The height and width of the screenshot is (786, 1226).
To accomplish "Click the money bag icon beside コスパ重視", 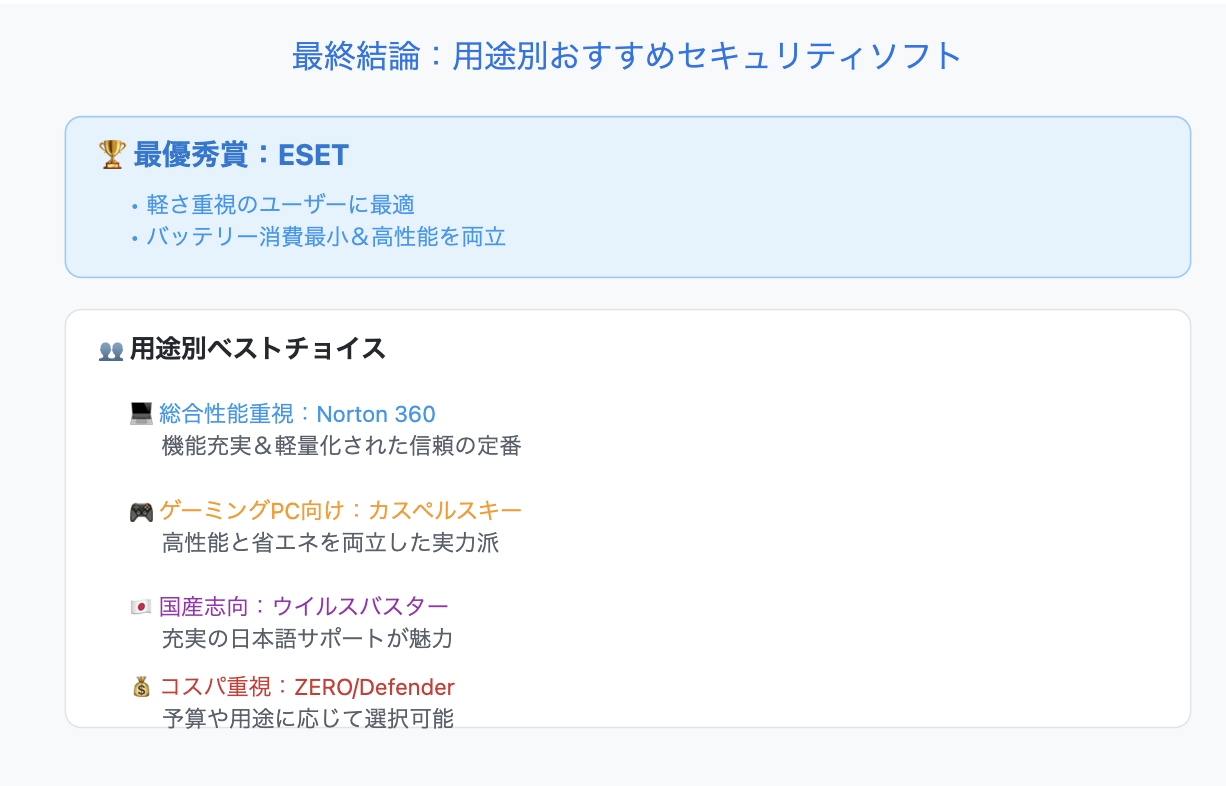I will pos(141,687).
